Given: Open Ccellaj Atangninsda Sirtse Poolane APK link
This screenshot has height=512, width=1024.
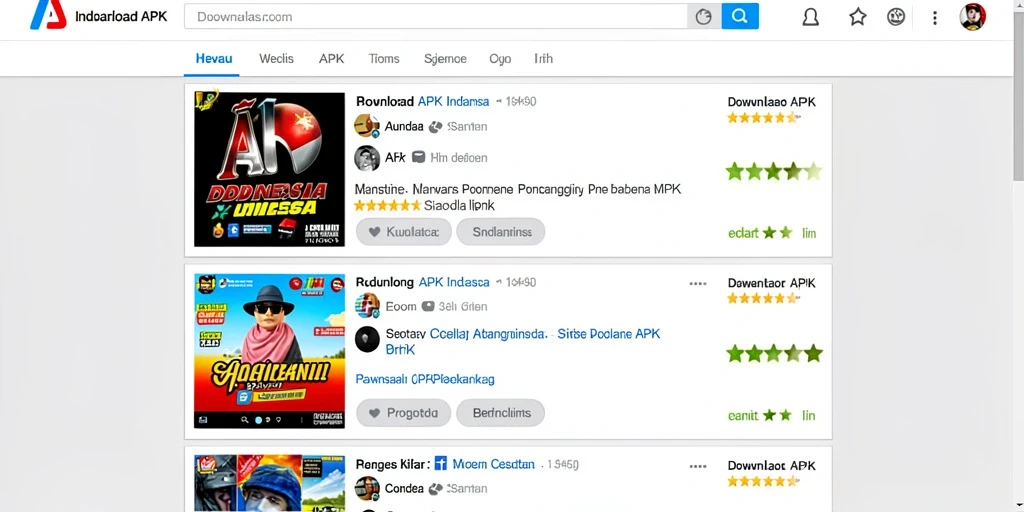Looking at the screenshot, I should point(545,334).
